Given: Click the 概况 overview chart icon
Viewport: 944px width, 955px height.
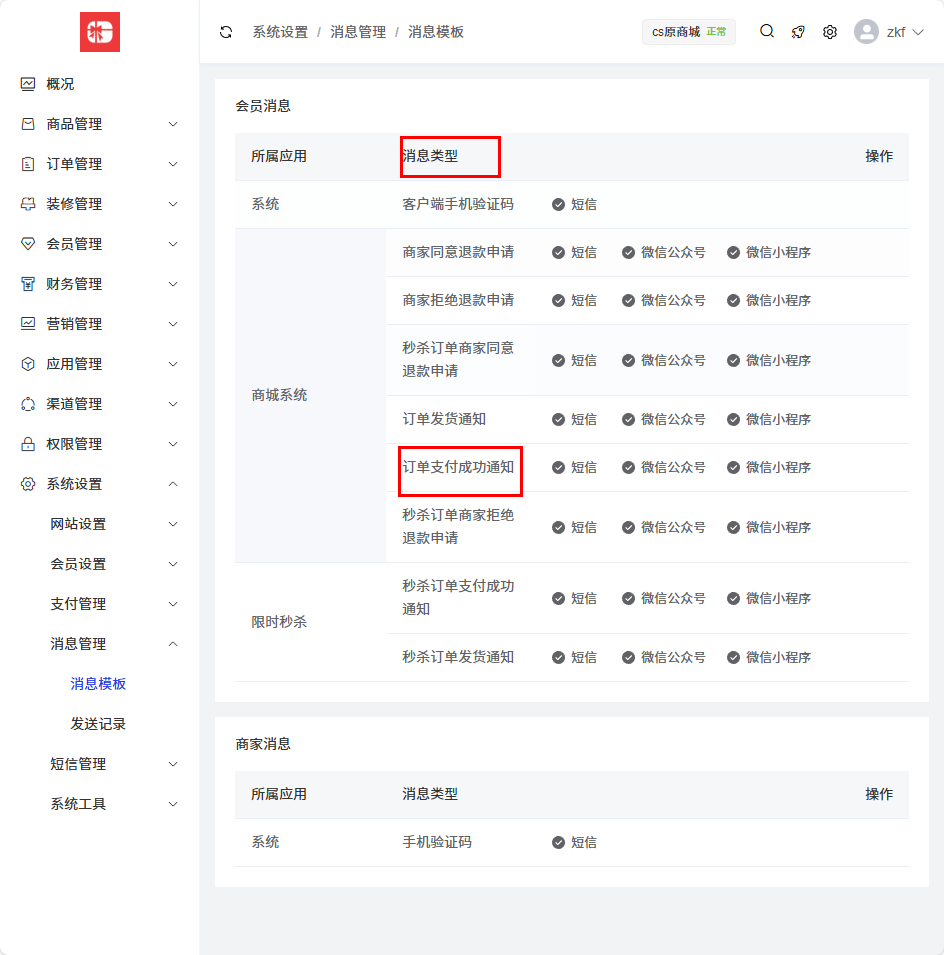Looking at the screenshot, I should pyautogui.click(x=28, y=84).
